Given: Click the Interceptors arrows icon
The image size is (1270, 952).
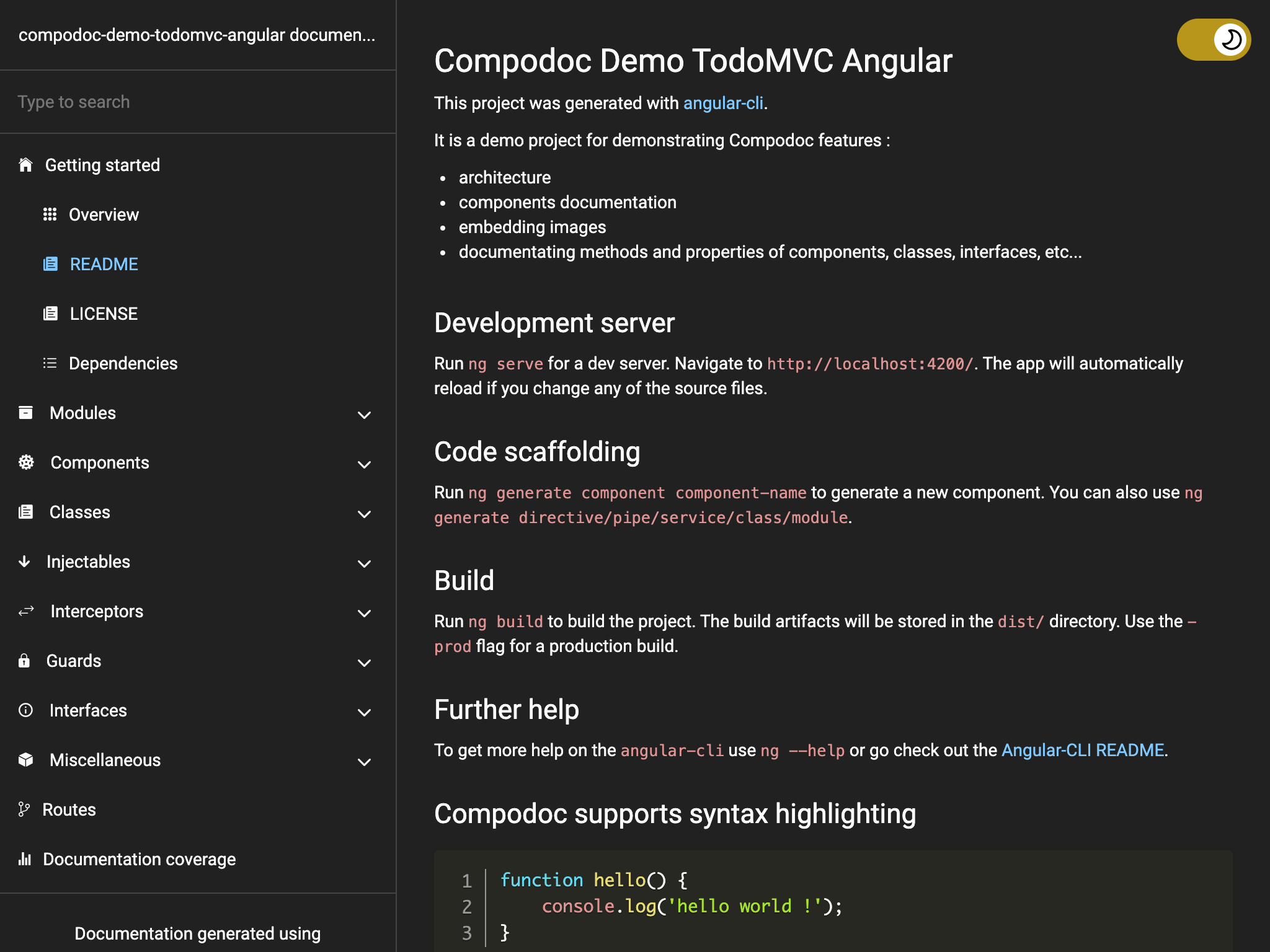Looking at the screenshot, I should [25, 611].
